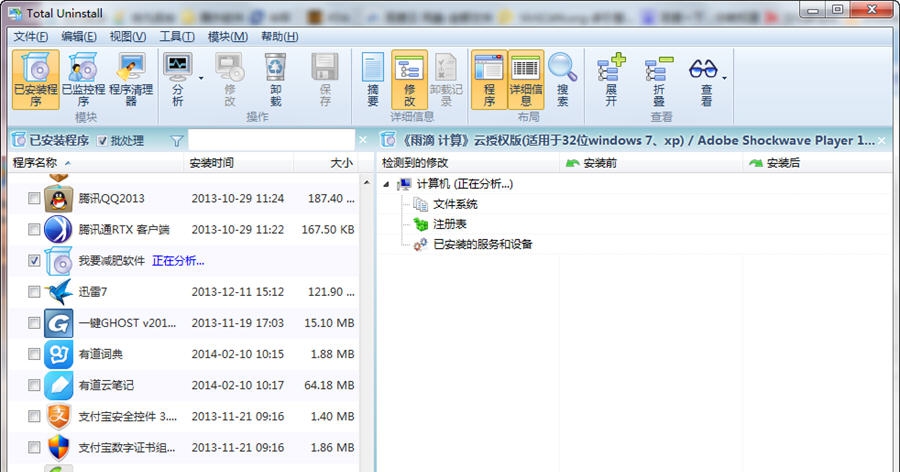Click the 一键GHOST program icon
This screenshot has width=900, height=472.
[x=59, y=323]
